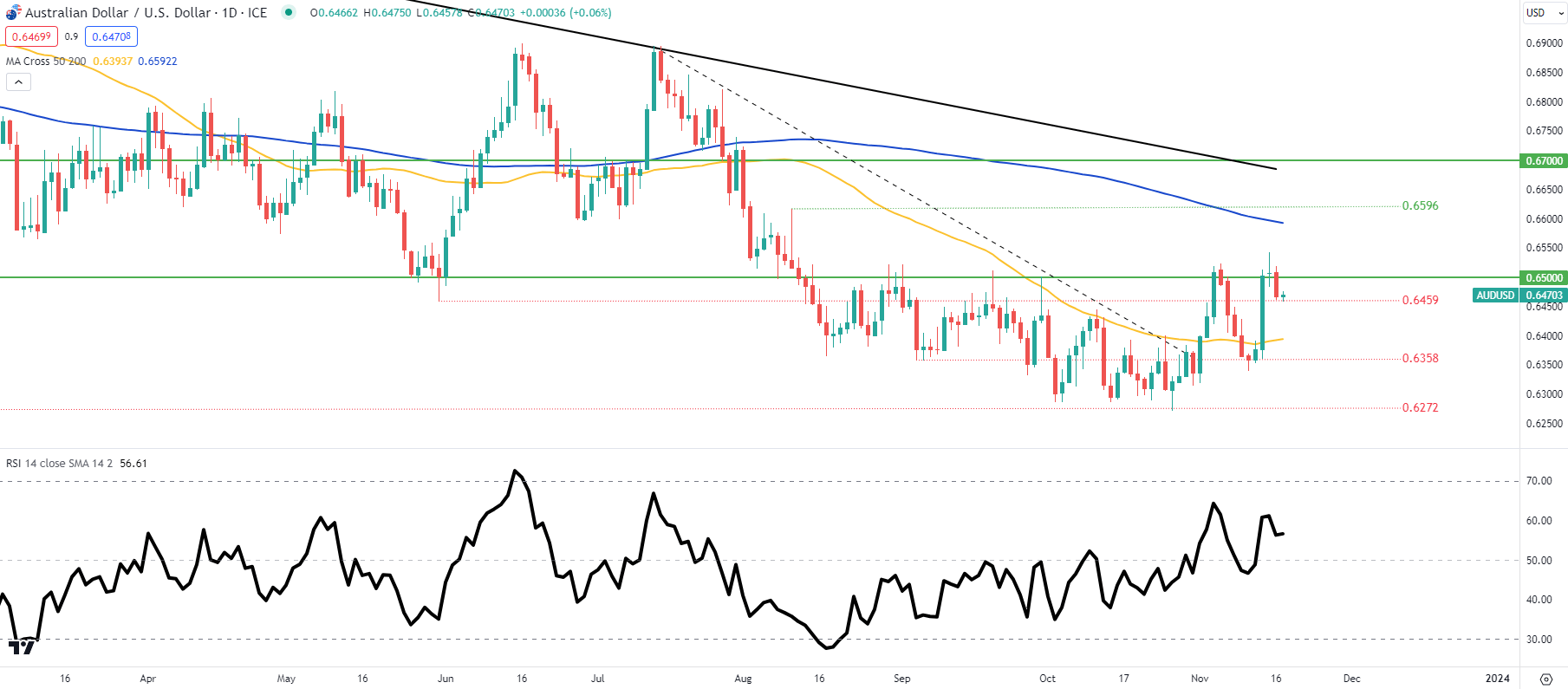Click the Apr label on time axis
The image size is (1568, 689).
[148, 679]
